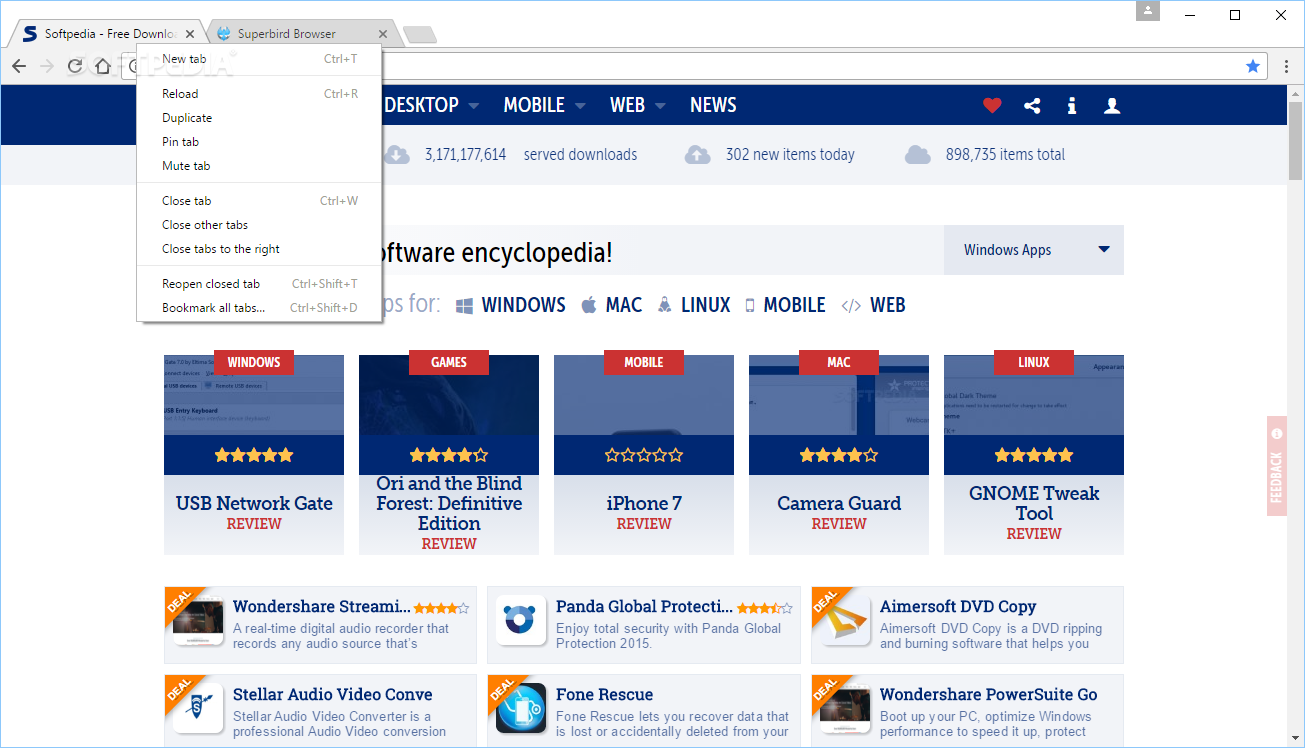The height and width of the screenshot is (748, 1305).
Task: Click the Windows logo icon in categories
Action: [464, 305]
